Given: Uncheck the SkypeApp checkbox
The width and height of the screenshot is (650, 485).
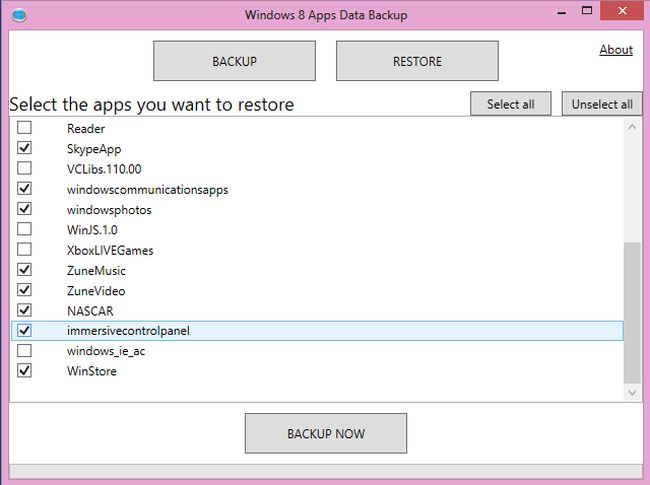Looking at the screenshot, I should tap(24, 148).
